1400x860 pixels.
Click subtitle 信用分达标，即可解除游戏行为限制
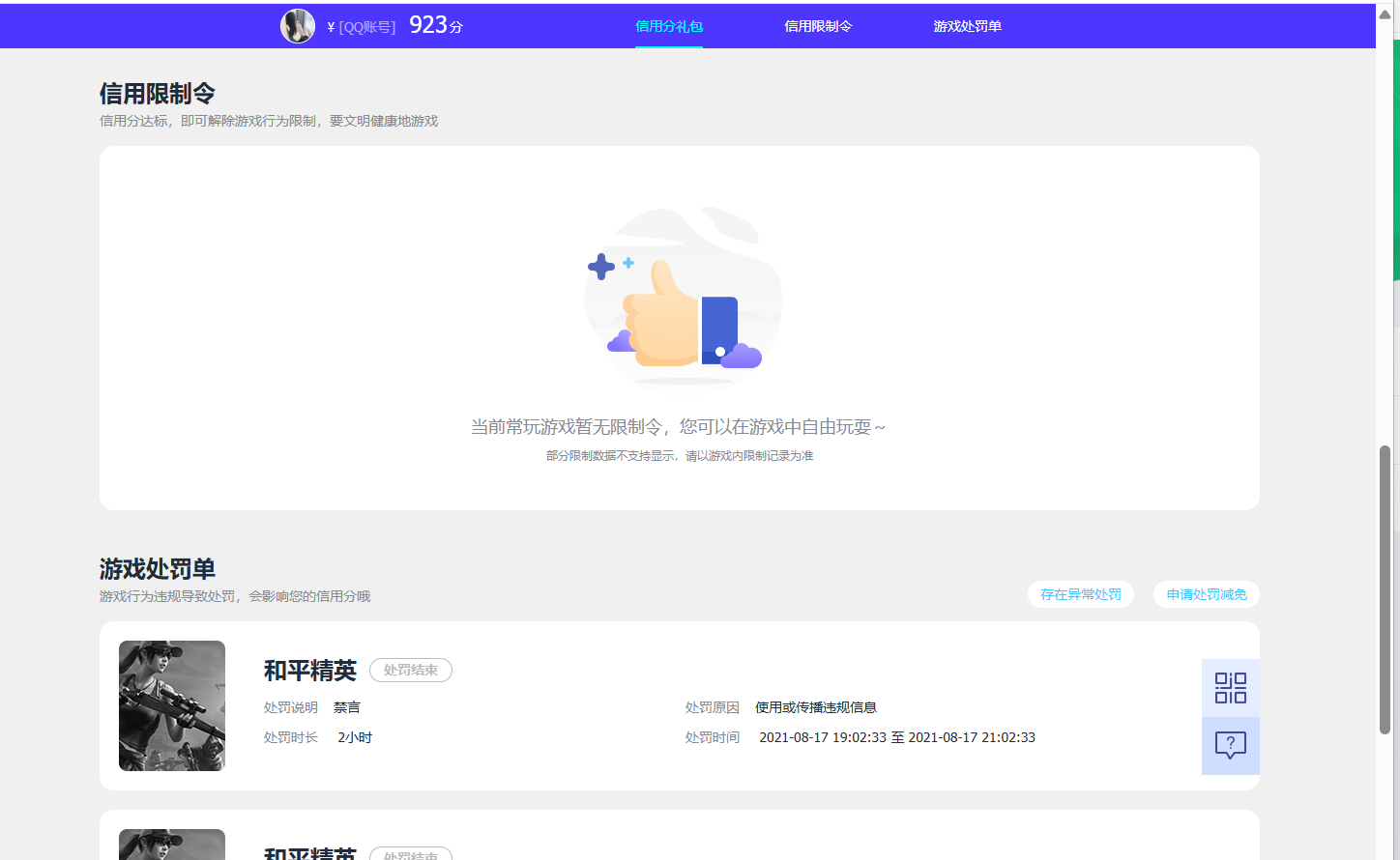click(269, 121)
